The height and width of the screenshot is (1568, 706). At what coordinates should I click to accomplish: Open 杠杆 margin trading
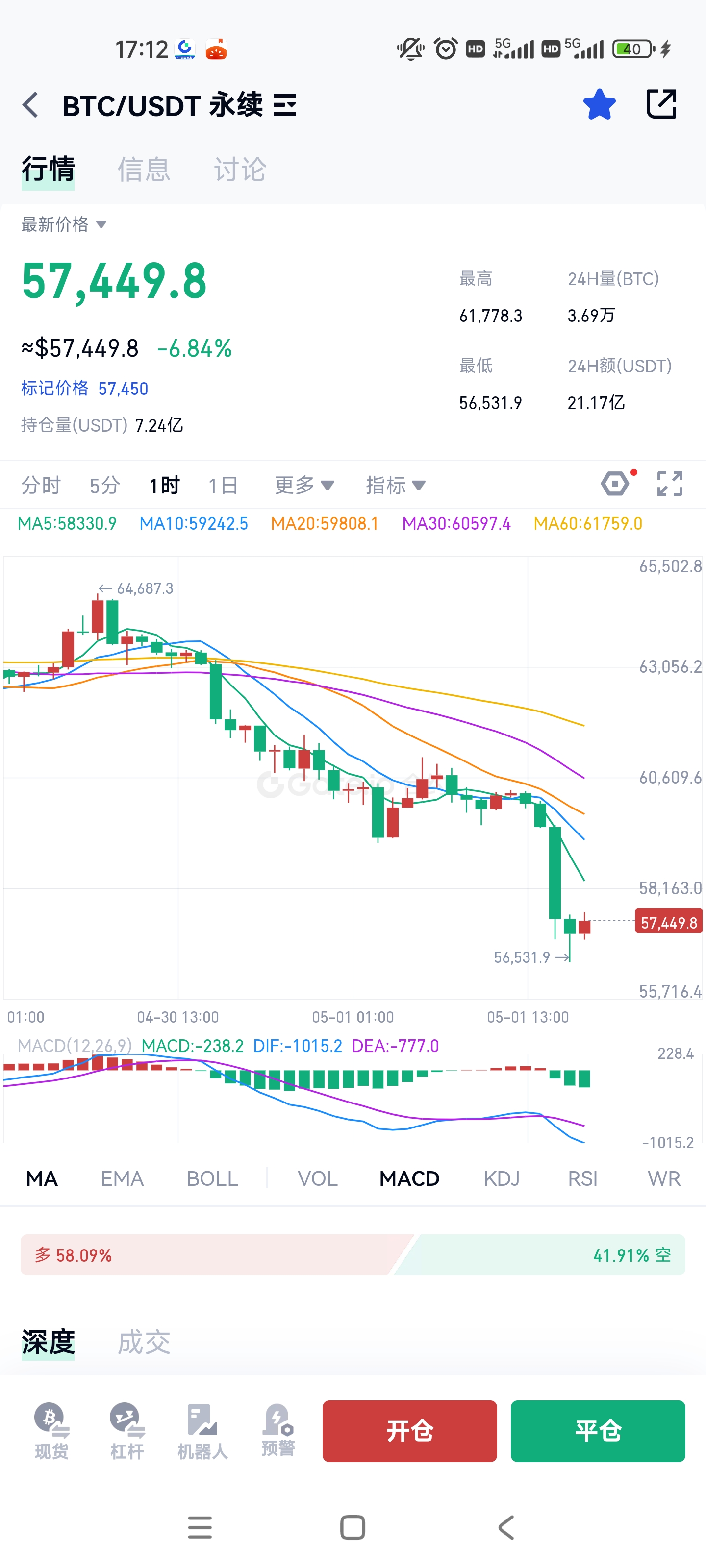pyautogui.click(x=127, y=1431)
